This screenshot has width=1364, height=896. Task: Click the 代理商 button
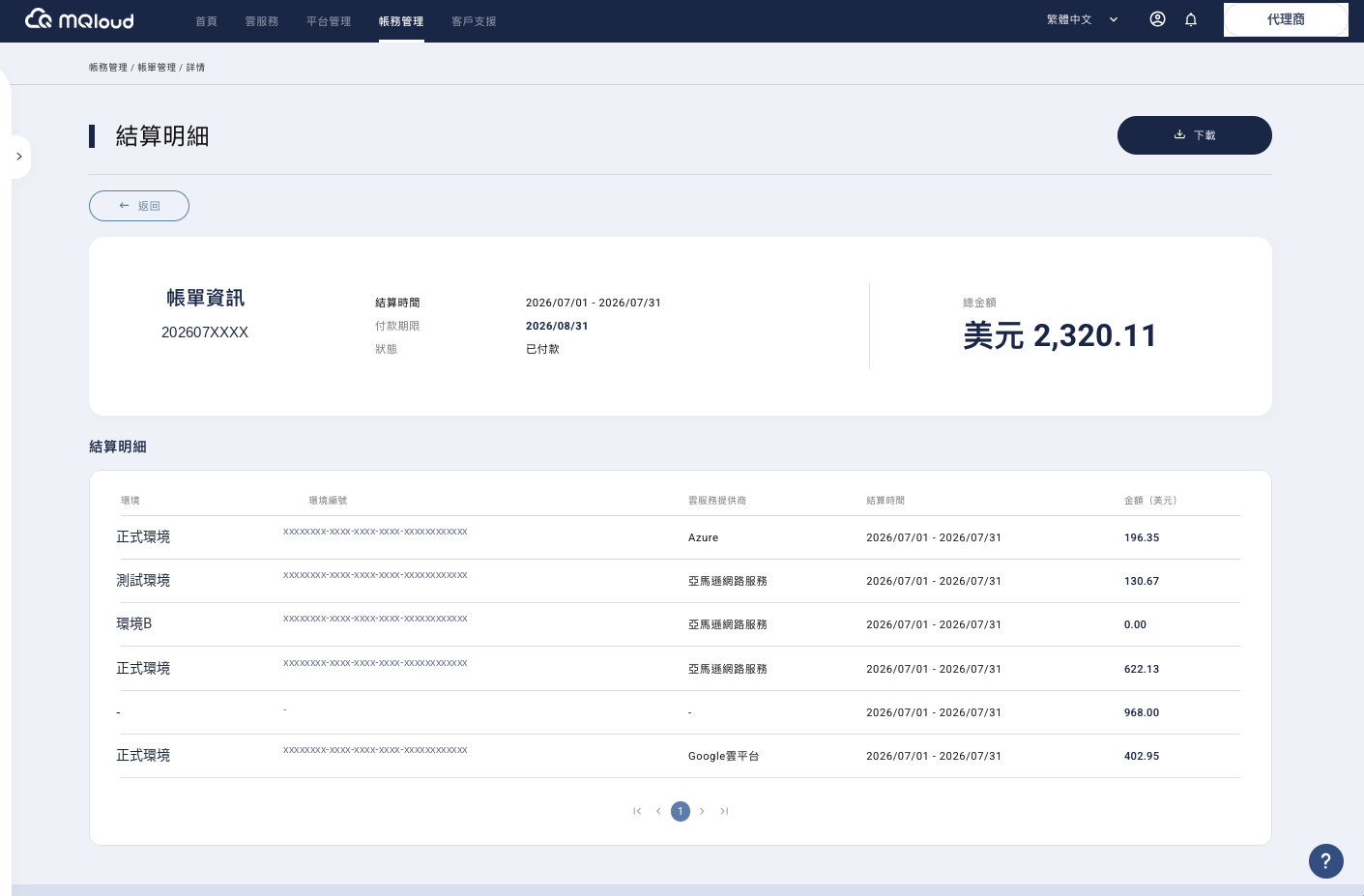coord(1286,19)
